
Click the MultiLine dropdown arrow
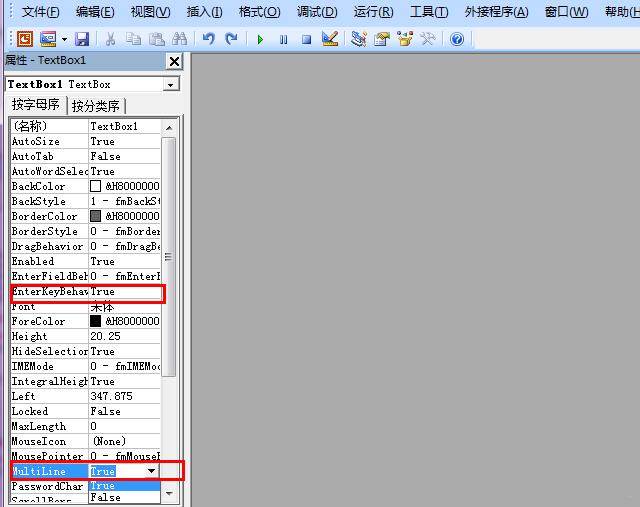tap(151, 471)
